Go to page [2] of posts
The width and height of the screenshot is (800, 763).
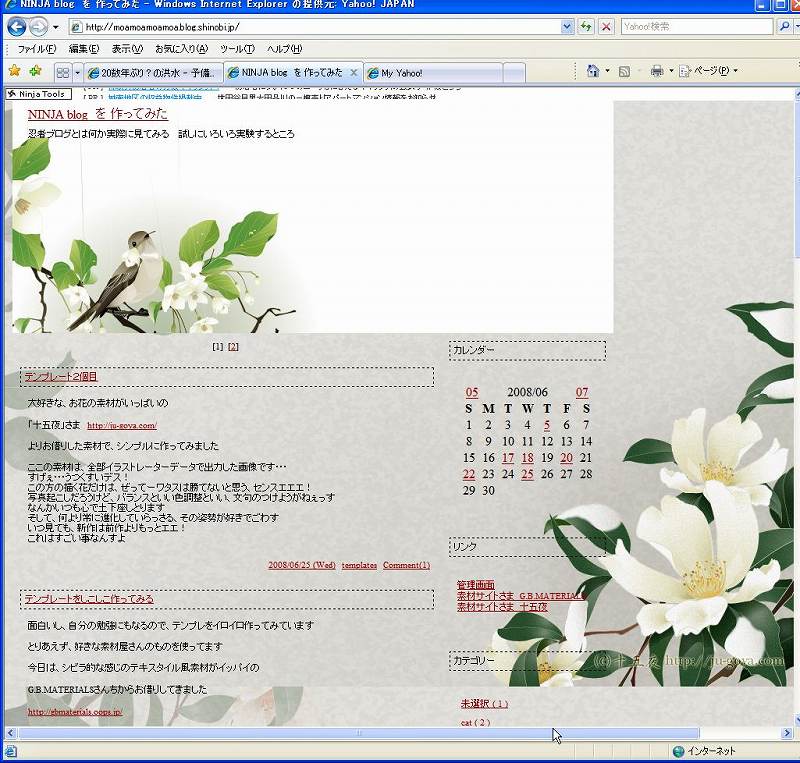click(233, 347)
